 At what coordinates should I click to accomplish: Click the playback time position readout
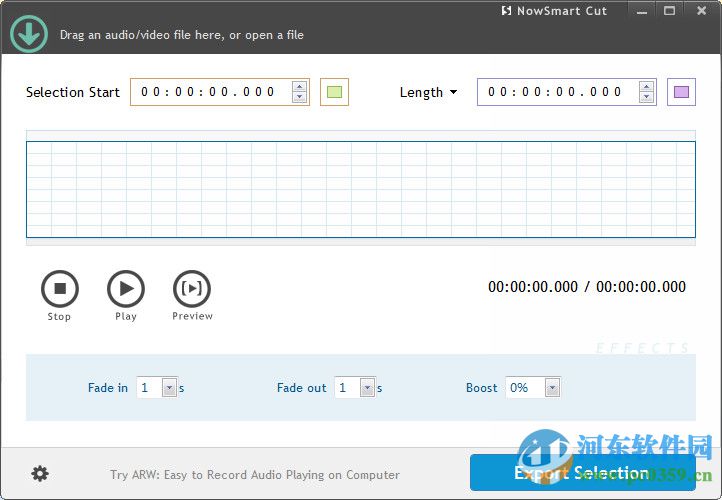587,287
